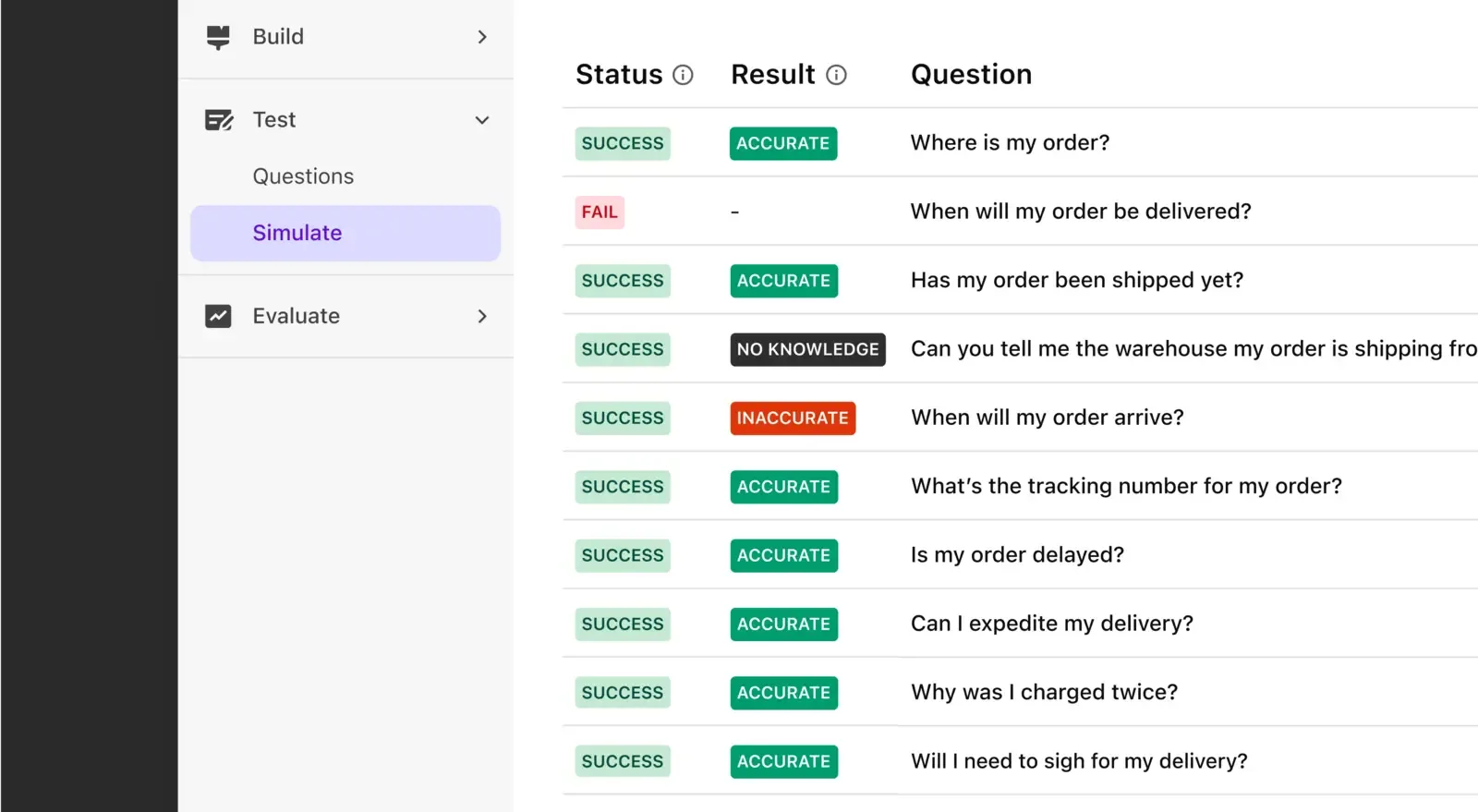Viewport: 1478px width, 812px height.
Task: Click the Test pencil-note icon
Action: pos(219,120)
